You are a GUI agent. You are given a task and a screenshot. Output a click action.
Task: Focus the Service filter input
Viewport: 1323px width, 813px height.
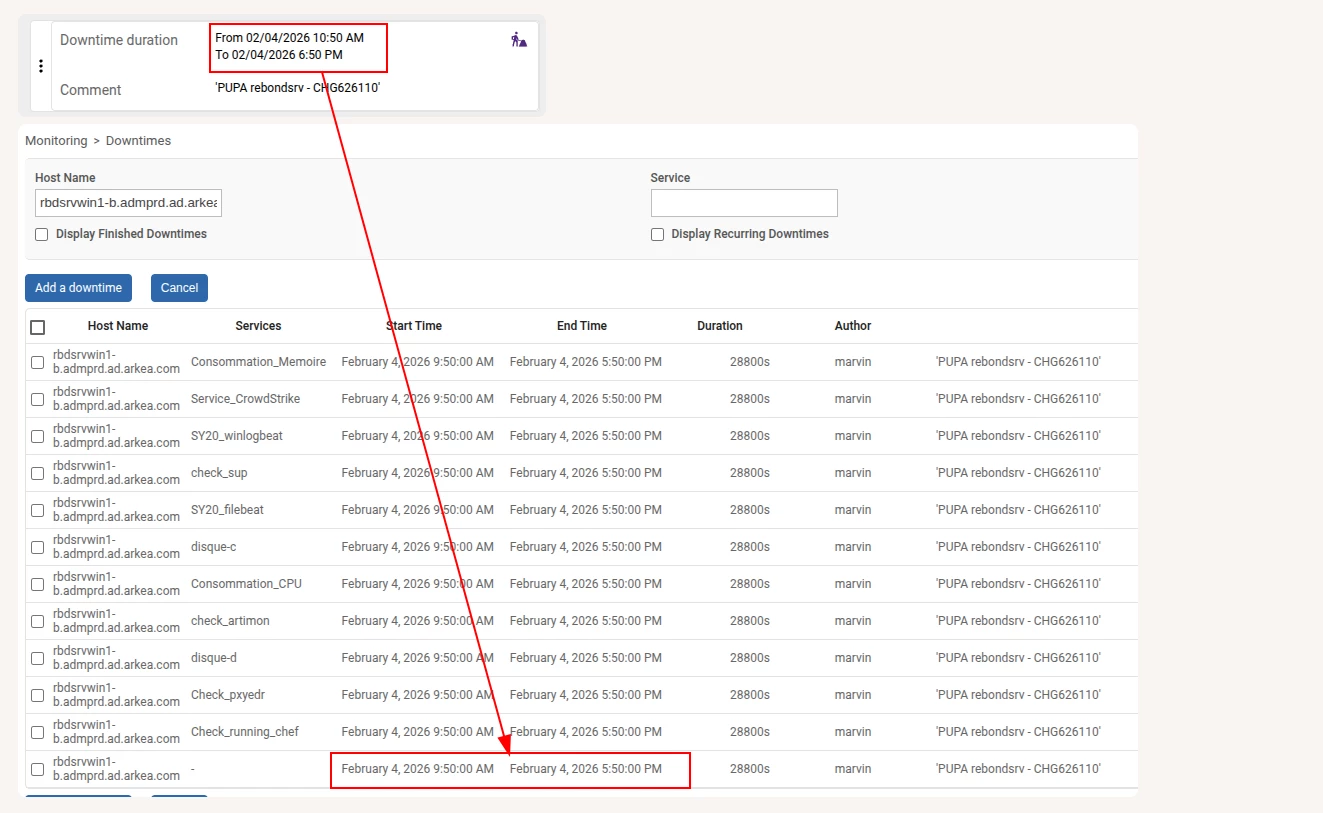(743, 203)
